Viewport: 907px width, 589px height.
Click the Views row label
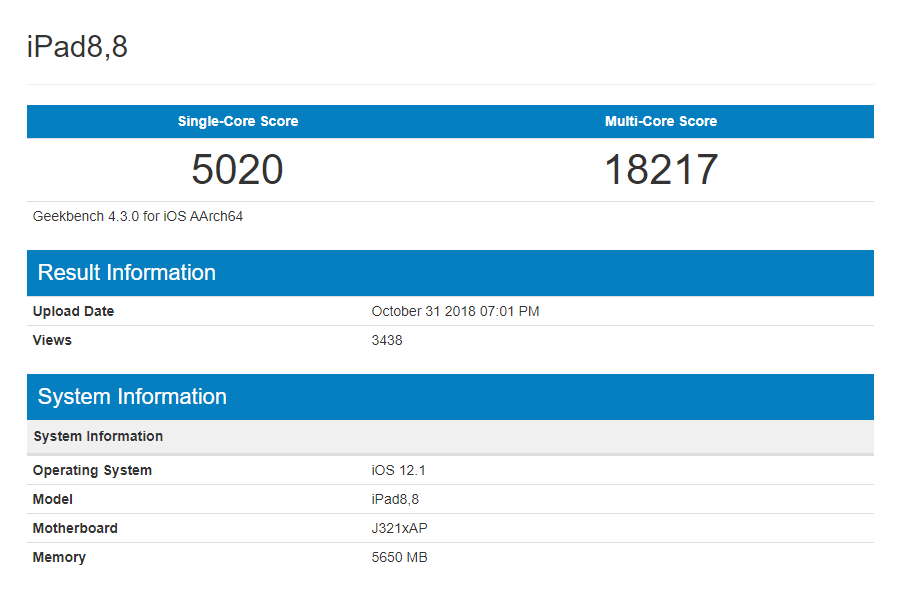coord(52,340)
